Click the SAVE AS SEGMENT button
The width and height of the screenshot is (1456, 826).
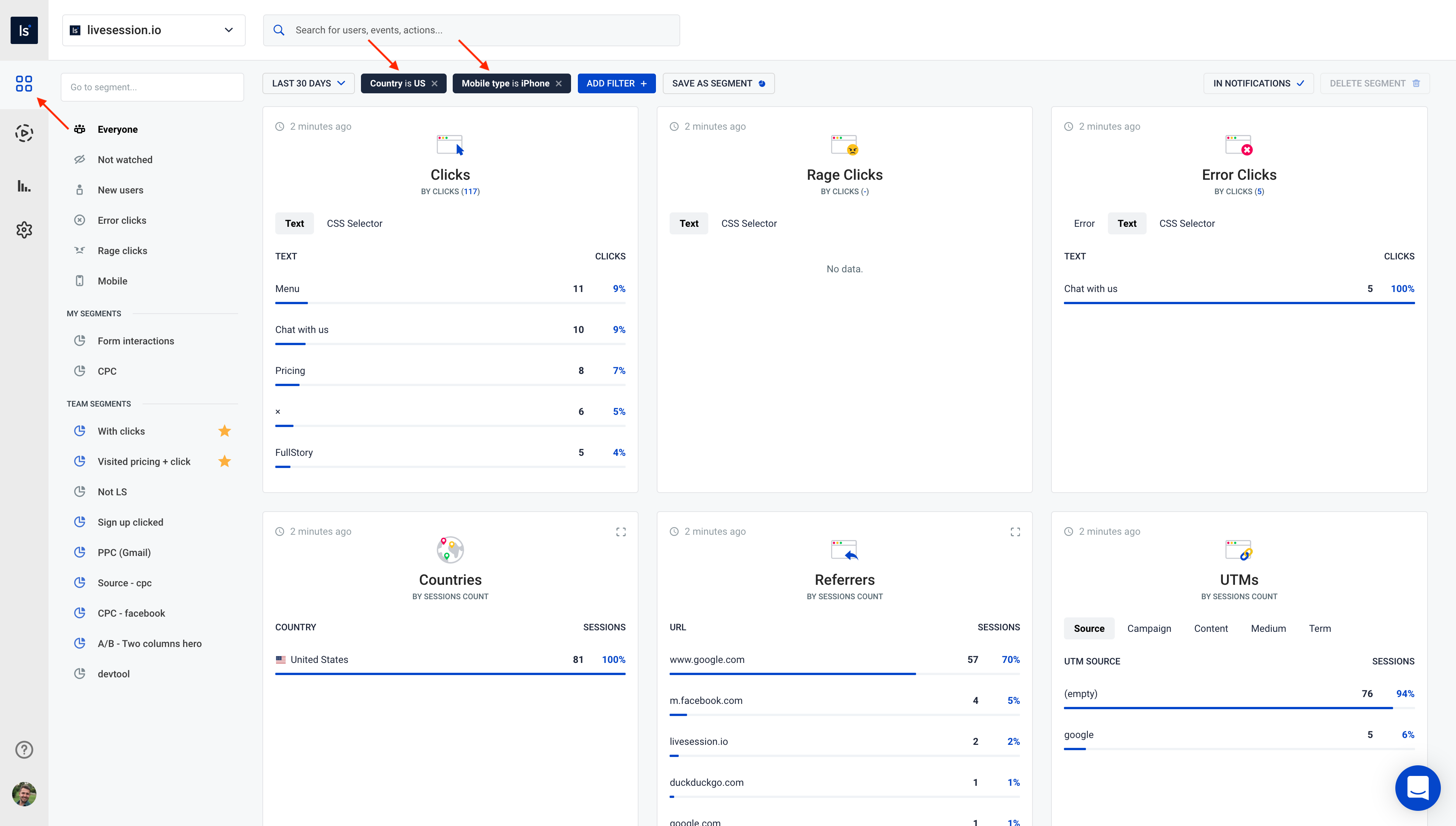(717, 83)
